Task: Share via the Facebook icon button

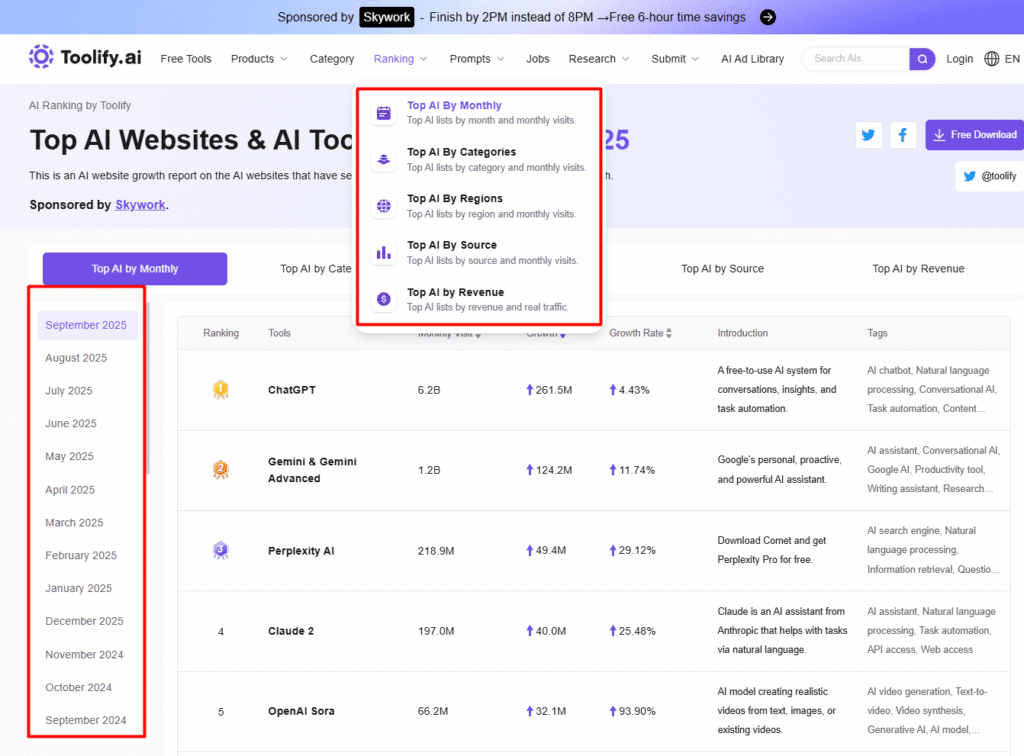Action: tap(902, 135)
